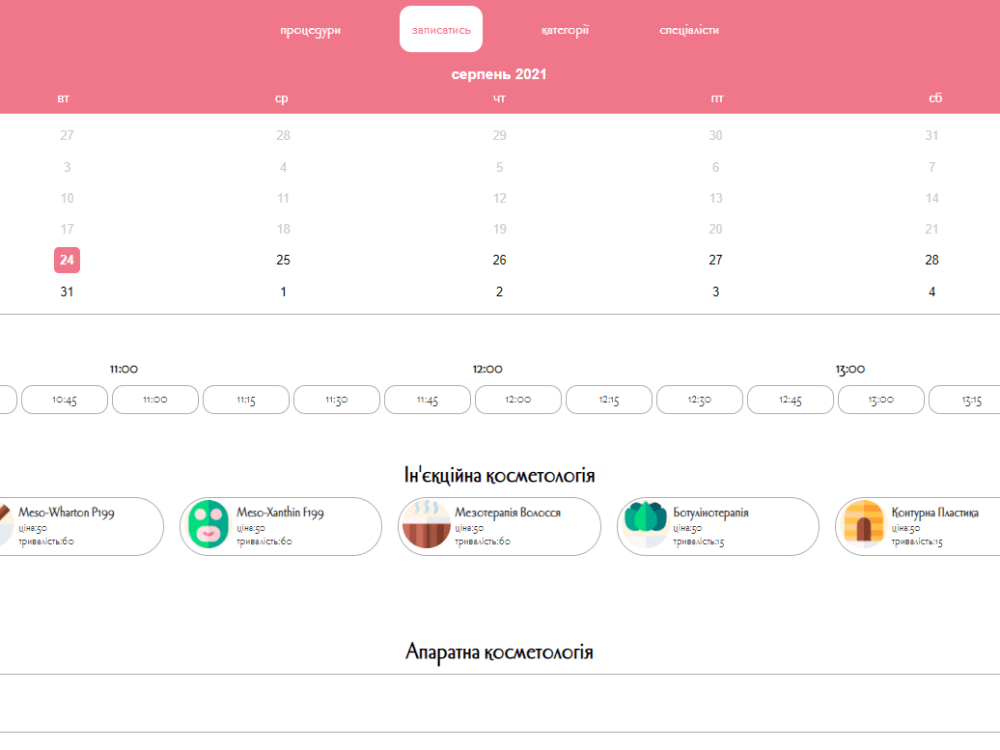Click the Апаратна косметологія category heading
The width and height of the screenshot is (1000, 750).
[499, 652]
